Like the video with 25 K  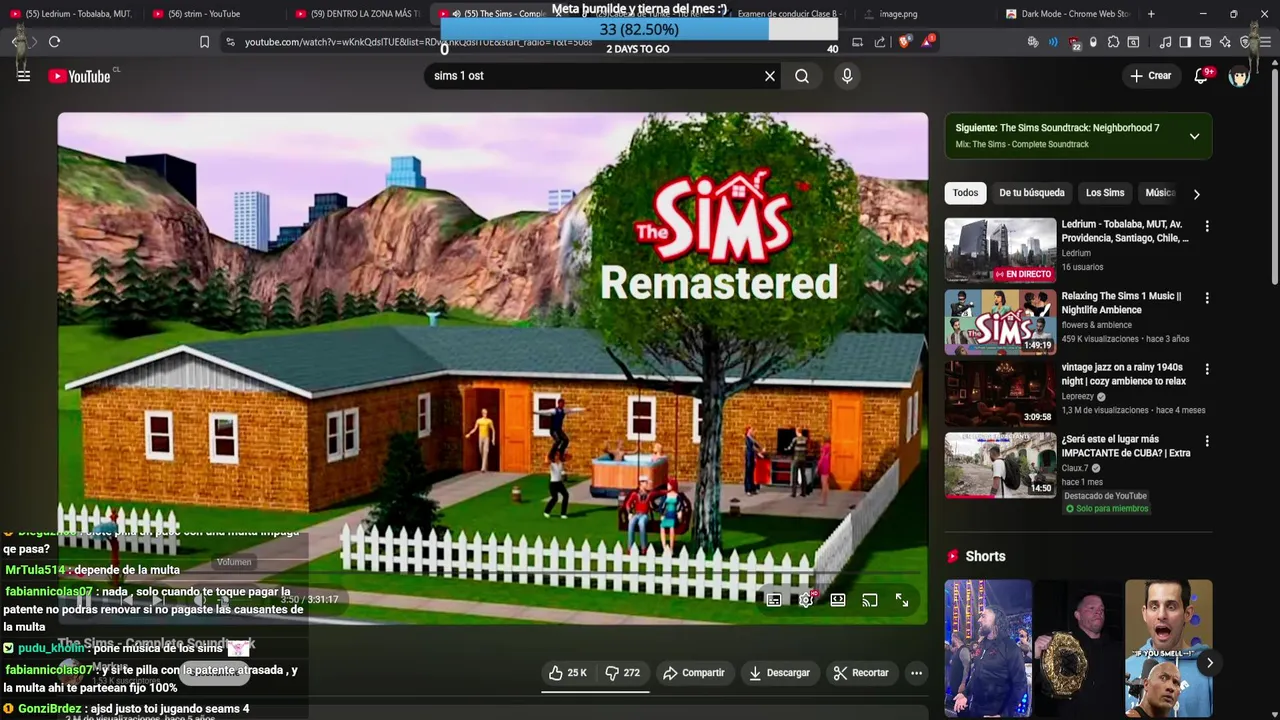pyautogui.click(x=567, y=673)
